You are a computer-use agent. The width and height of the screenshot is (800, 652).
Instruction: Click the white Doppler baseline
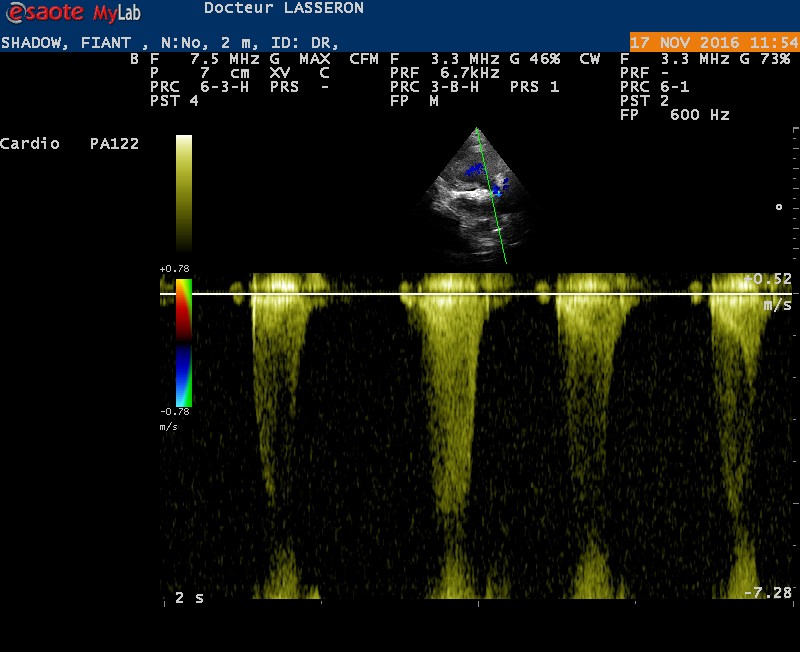(476, 294)
